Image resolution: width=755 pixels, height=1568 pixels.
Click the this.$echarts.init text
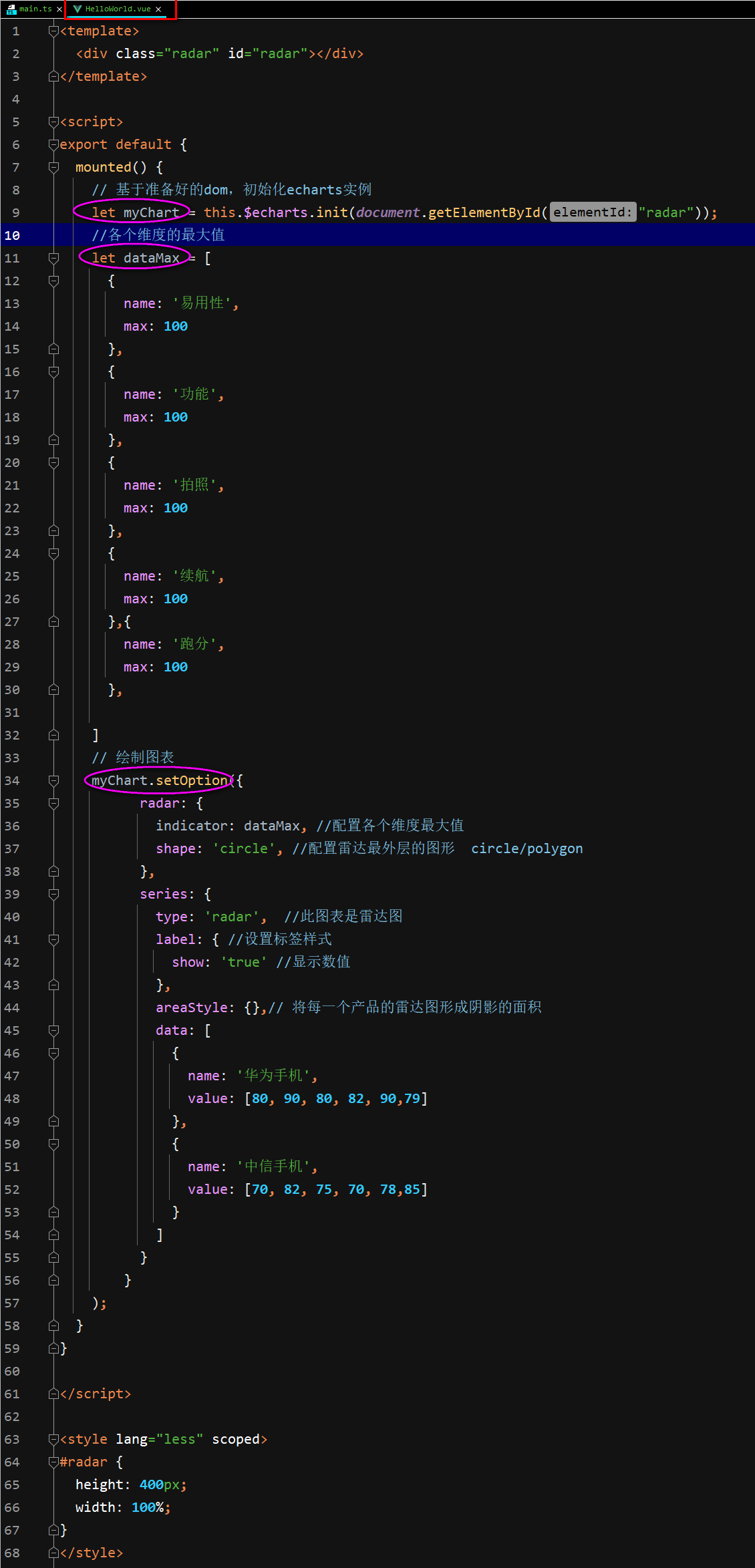(x=275, y=212)
